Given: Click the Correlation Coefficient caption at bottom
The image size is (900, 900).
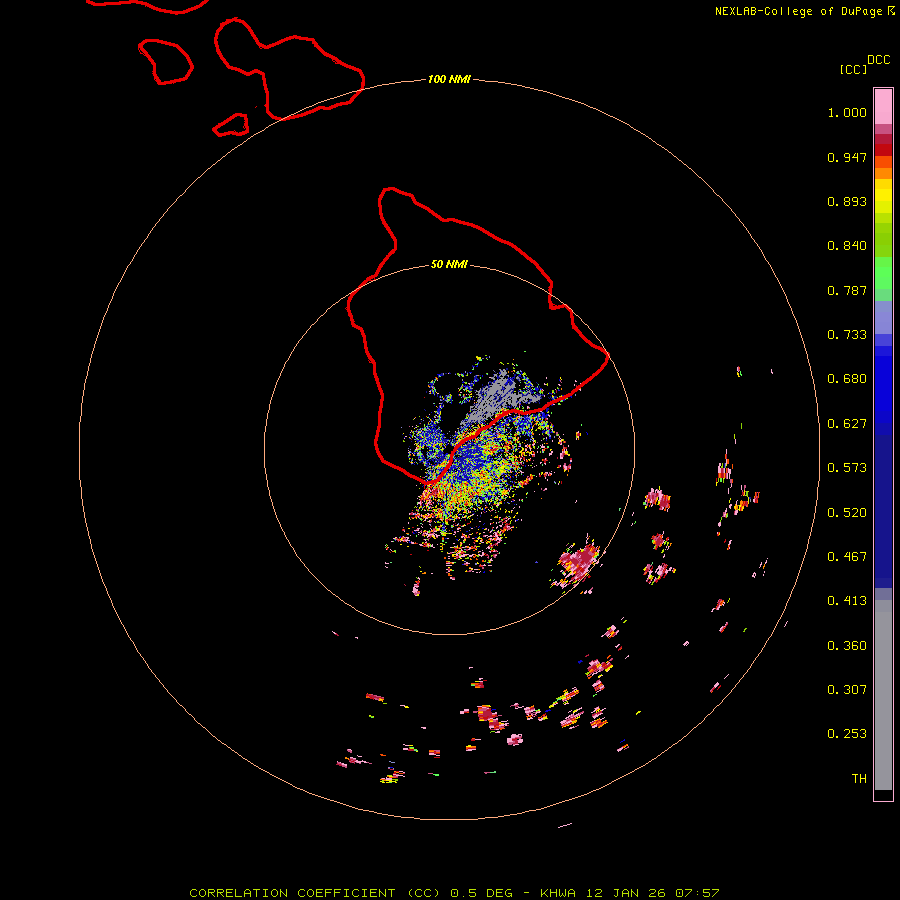Looking at the screenshot, I should coord(454,893).
